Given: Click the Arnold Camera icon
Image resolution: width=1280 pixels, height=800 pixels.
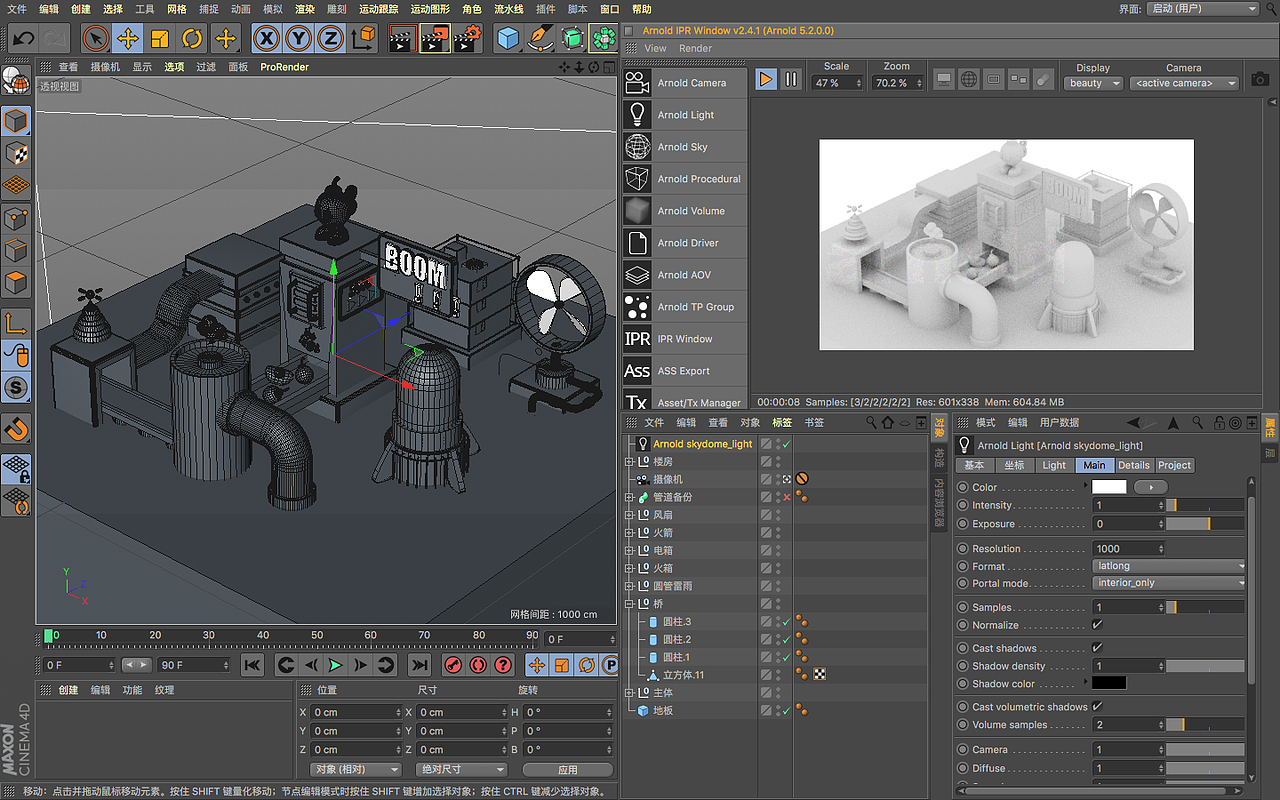Looking at the screenshot, I should pos(637,83).
